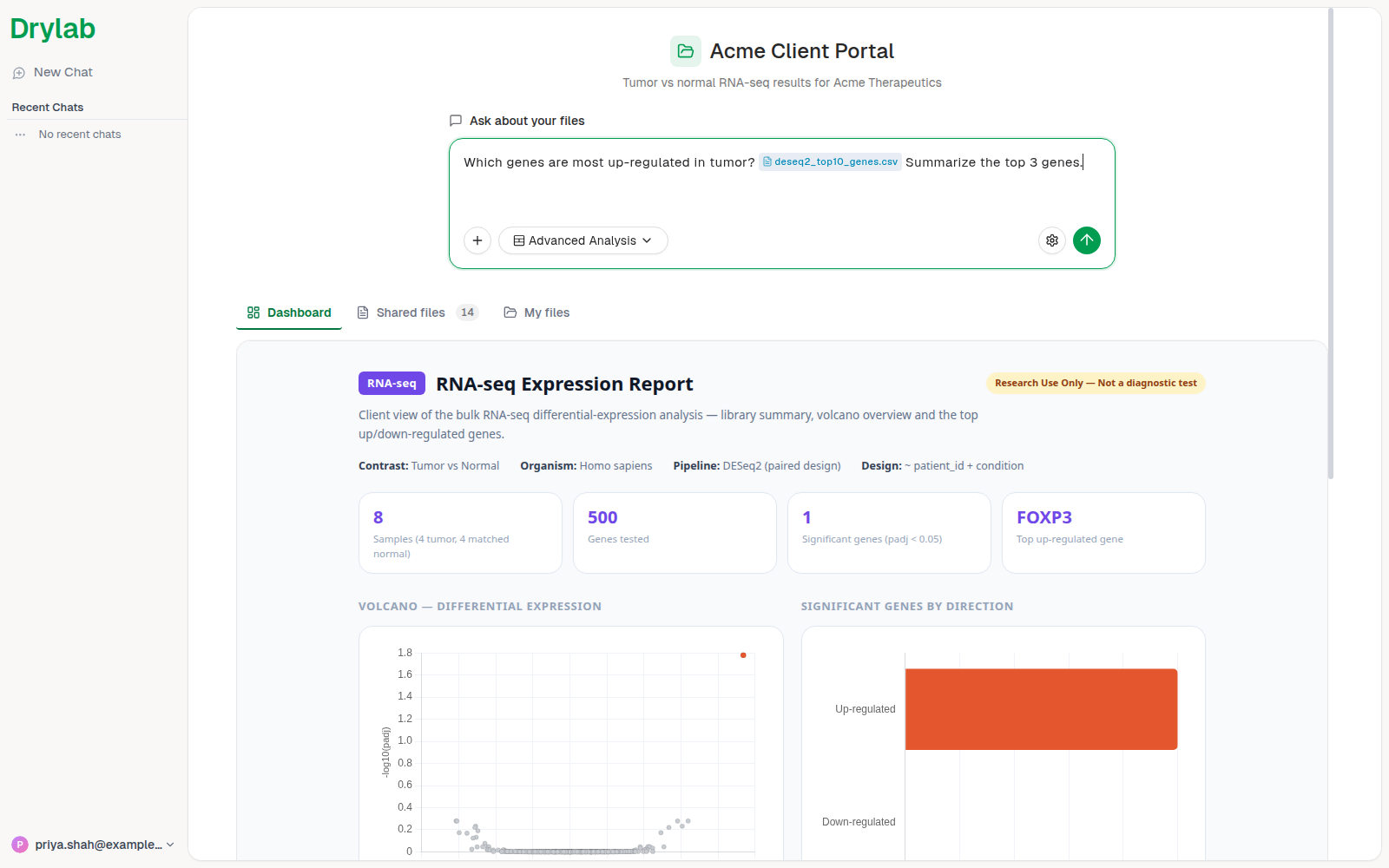Click the Down-regulated axis label
The width and height of the screenshot is (1389, 868).
point(859,822)
